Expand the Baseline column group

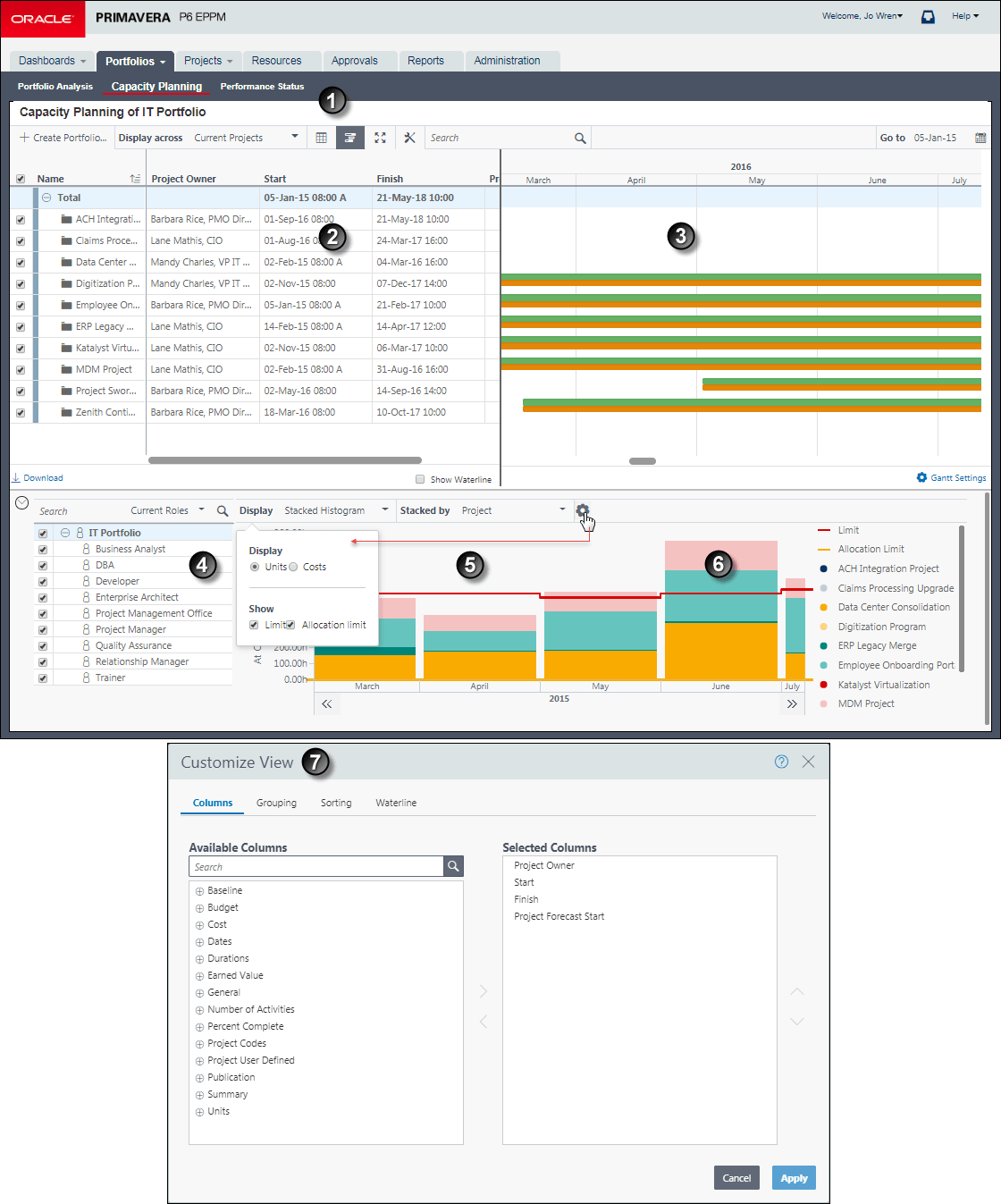(199, 891)
